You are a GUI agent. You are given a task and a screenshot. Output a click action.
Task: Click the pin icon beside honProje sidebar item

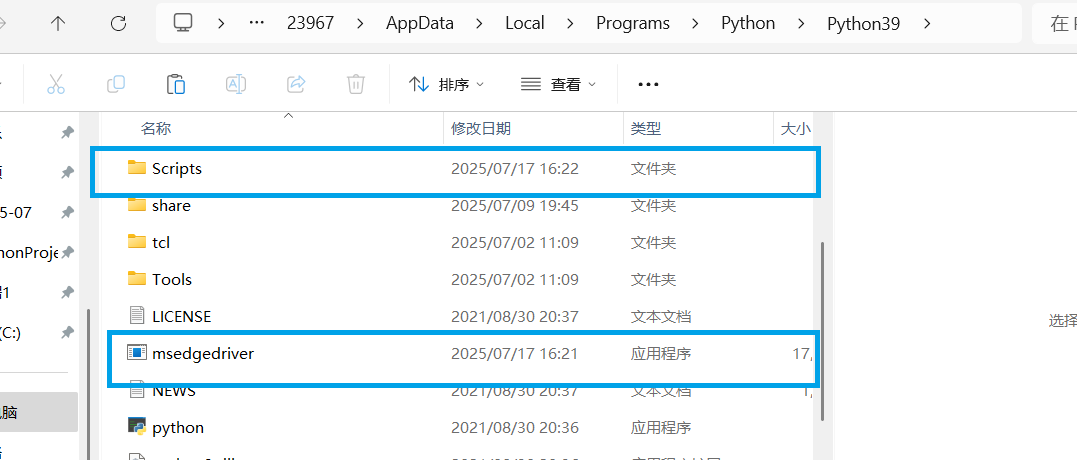point(67,253)
